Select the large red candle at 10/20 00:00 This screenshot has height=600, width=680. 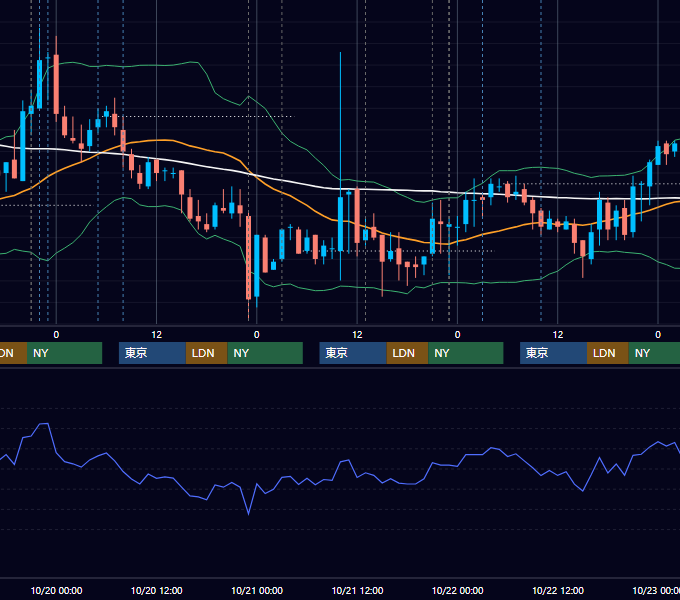pyautogui.click(x=56, y=84)
